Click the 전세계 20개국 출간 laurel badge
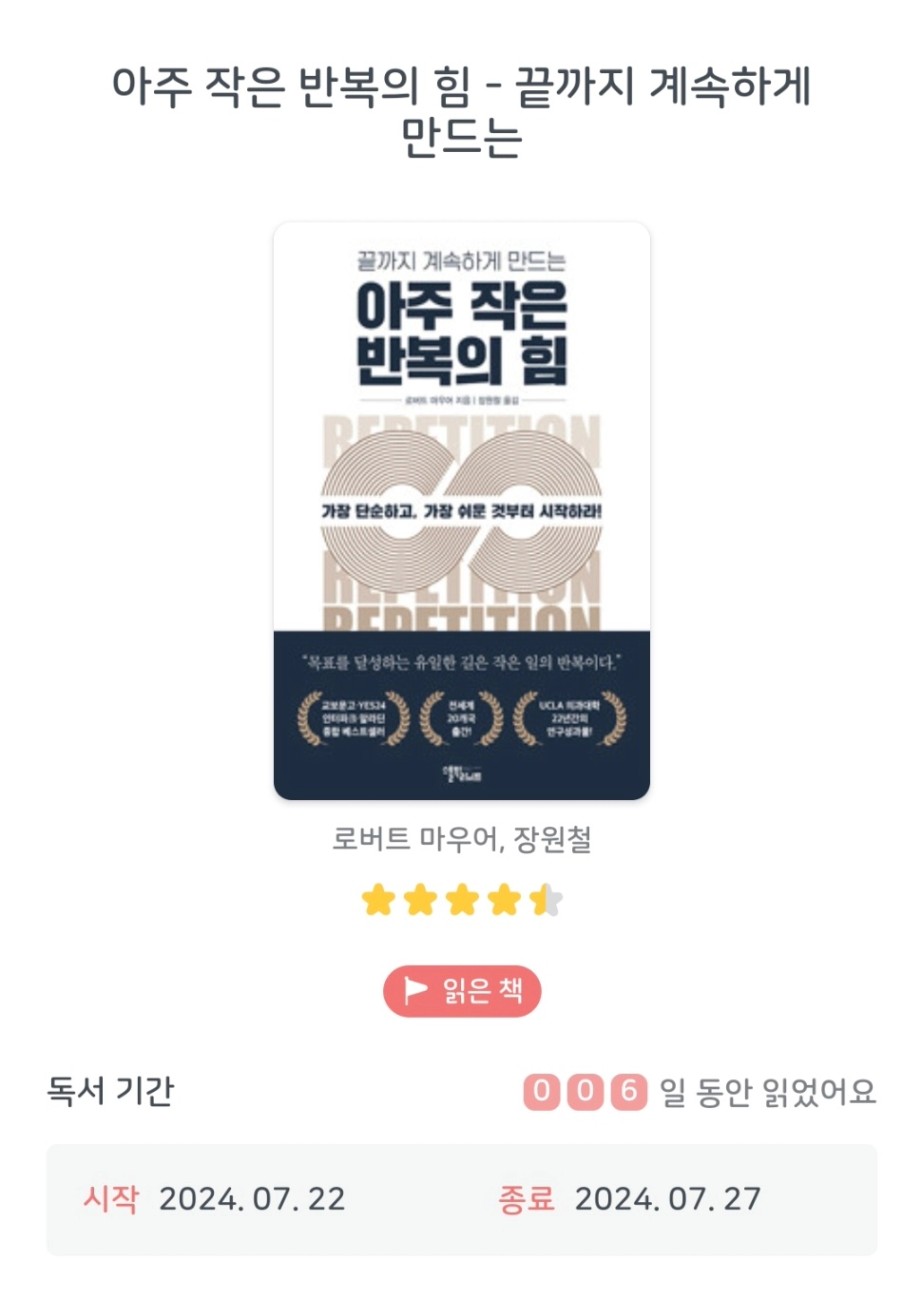Viewport: 922px width, 1298px height. coord(461,718)
